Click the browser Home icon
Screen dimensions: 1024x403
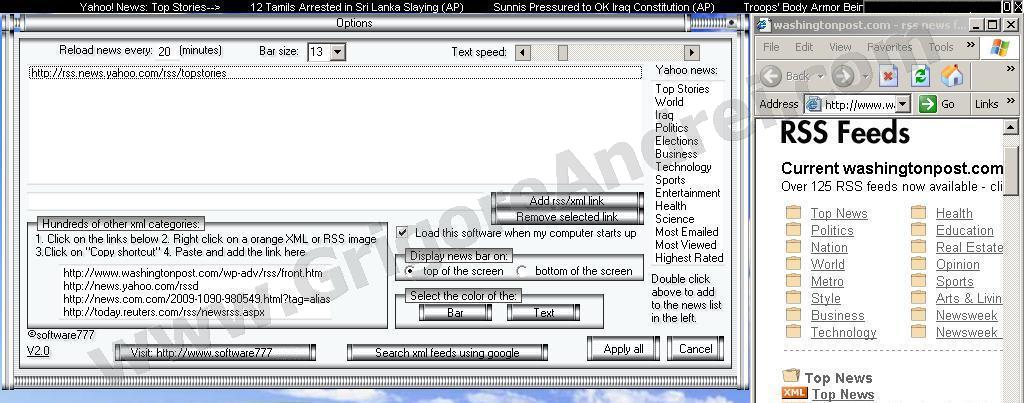point(952,76)
